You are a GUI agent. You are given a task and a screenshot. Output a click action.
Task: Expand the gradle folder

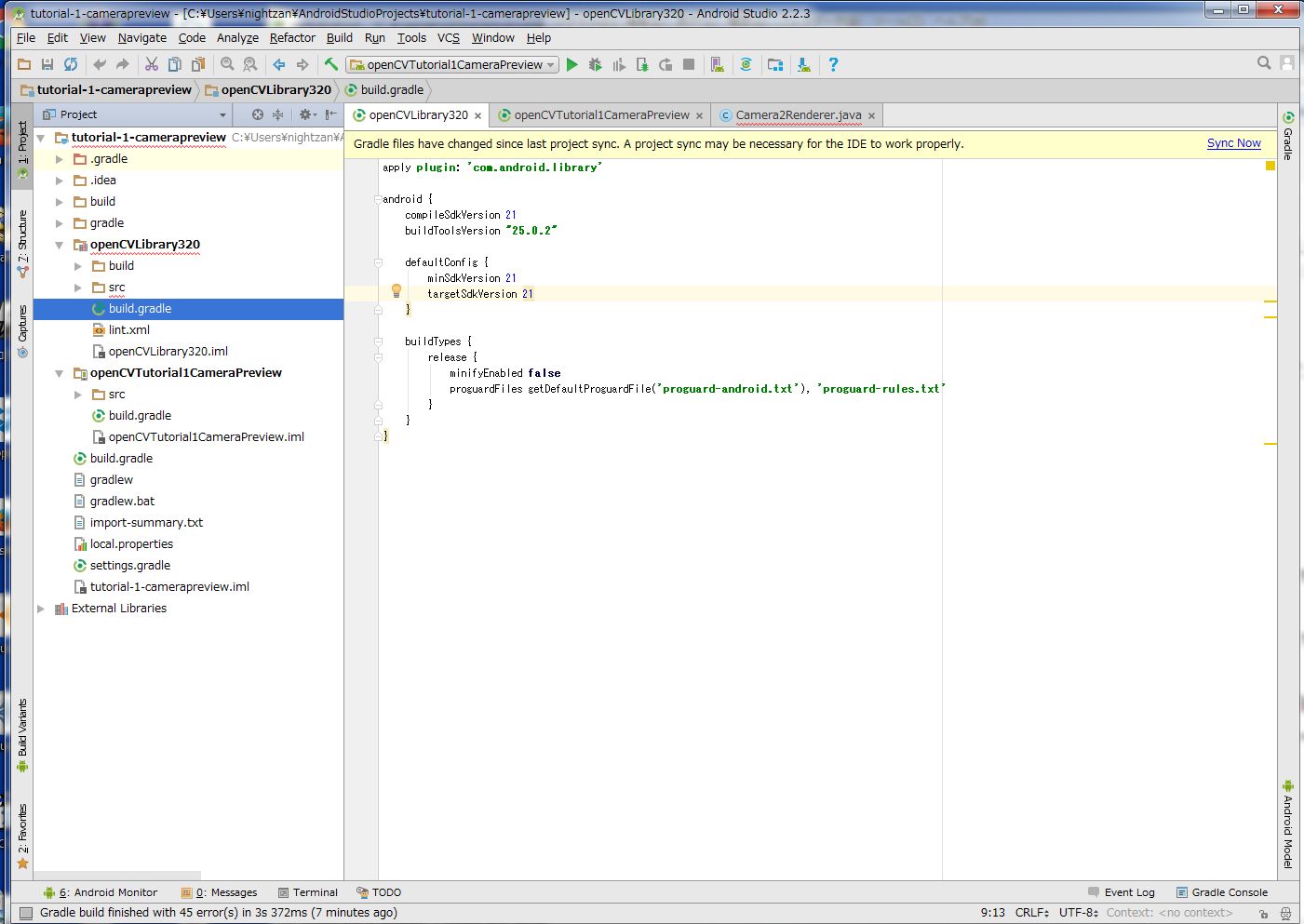(x=60, y=223)
